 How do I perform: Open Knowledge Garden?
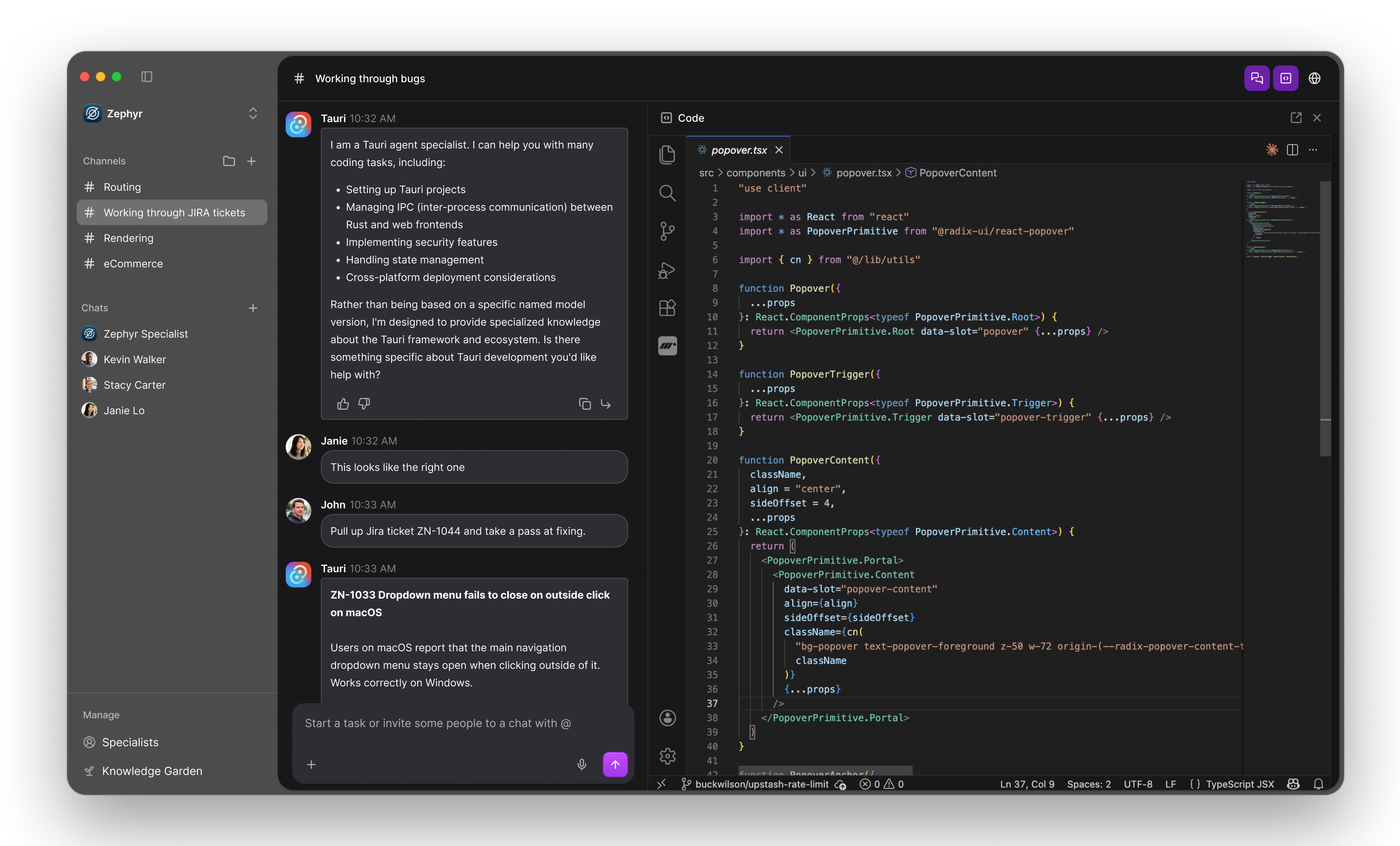pyautogui.click(x=152, y=771)
